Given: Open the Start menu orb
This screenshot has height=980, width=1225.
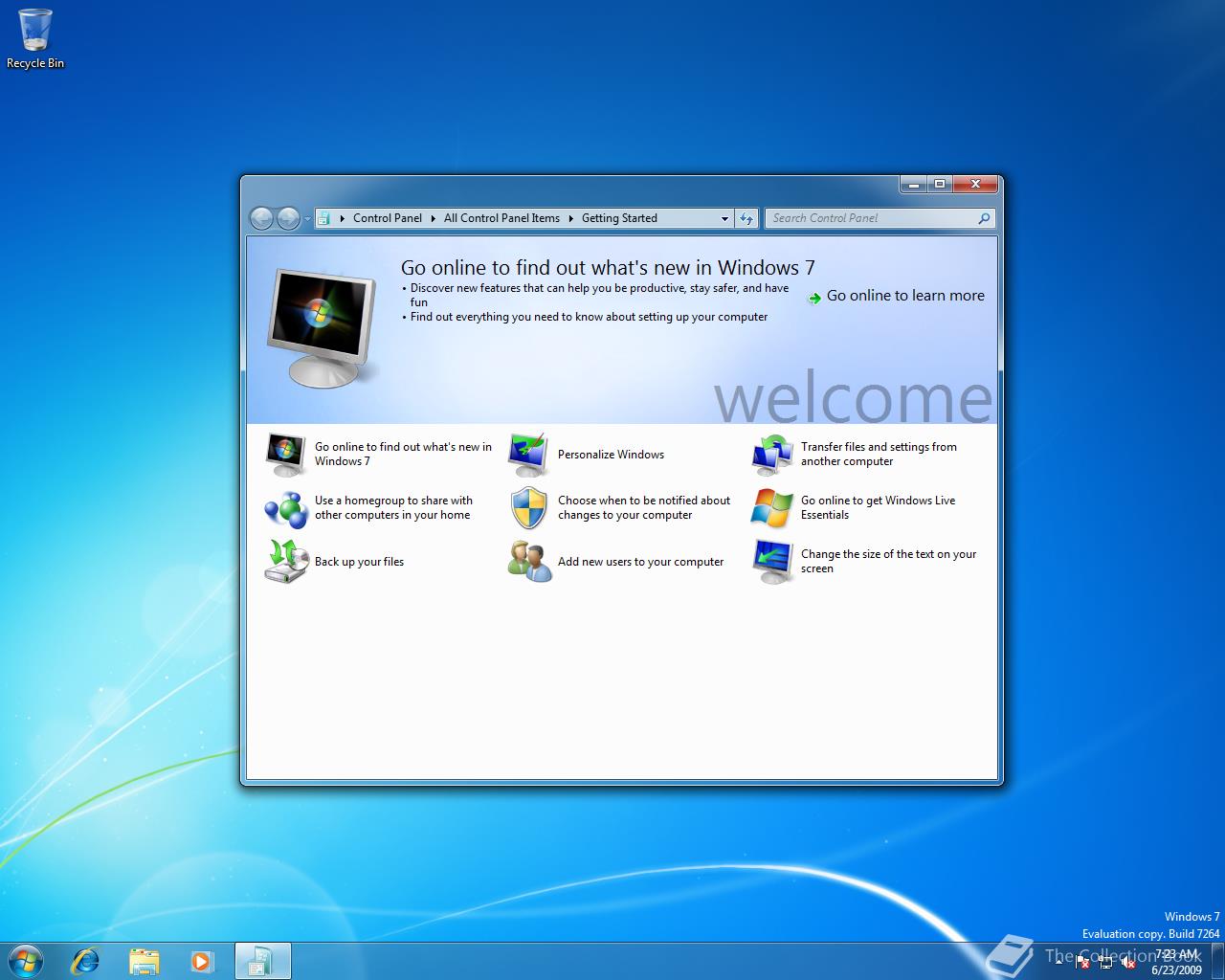Looking at the screenshot, I should (26, 961).
